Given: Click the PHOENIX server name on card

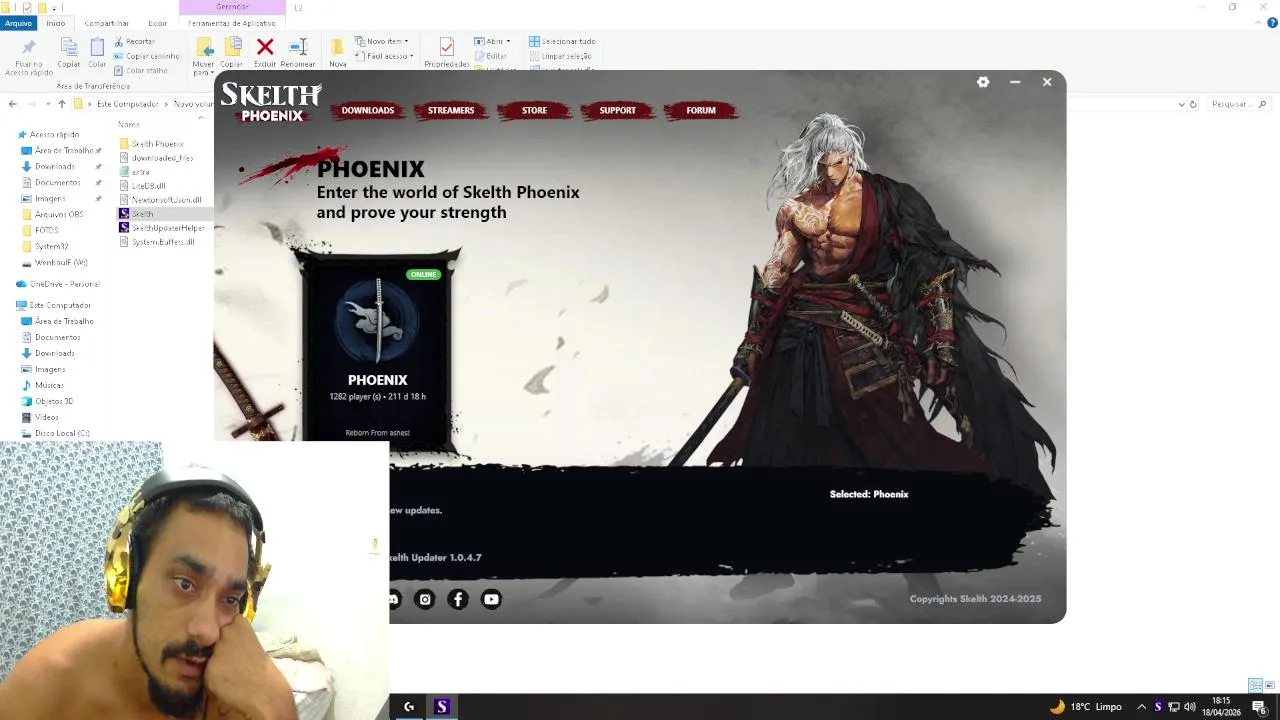Looking at the screenshot, I should click(x=377, y=380).
